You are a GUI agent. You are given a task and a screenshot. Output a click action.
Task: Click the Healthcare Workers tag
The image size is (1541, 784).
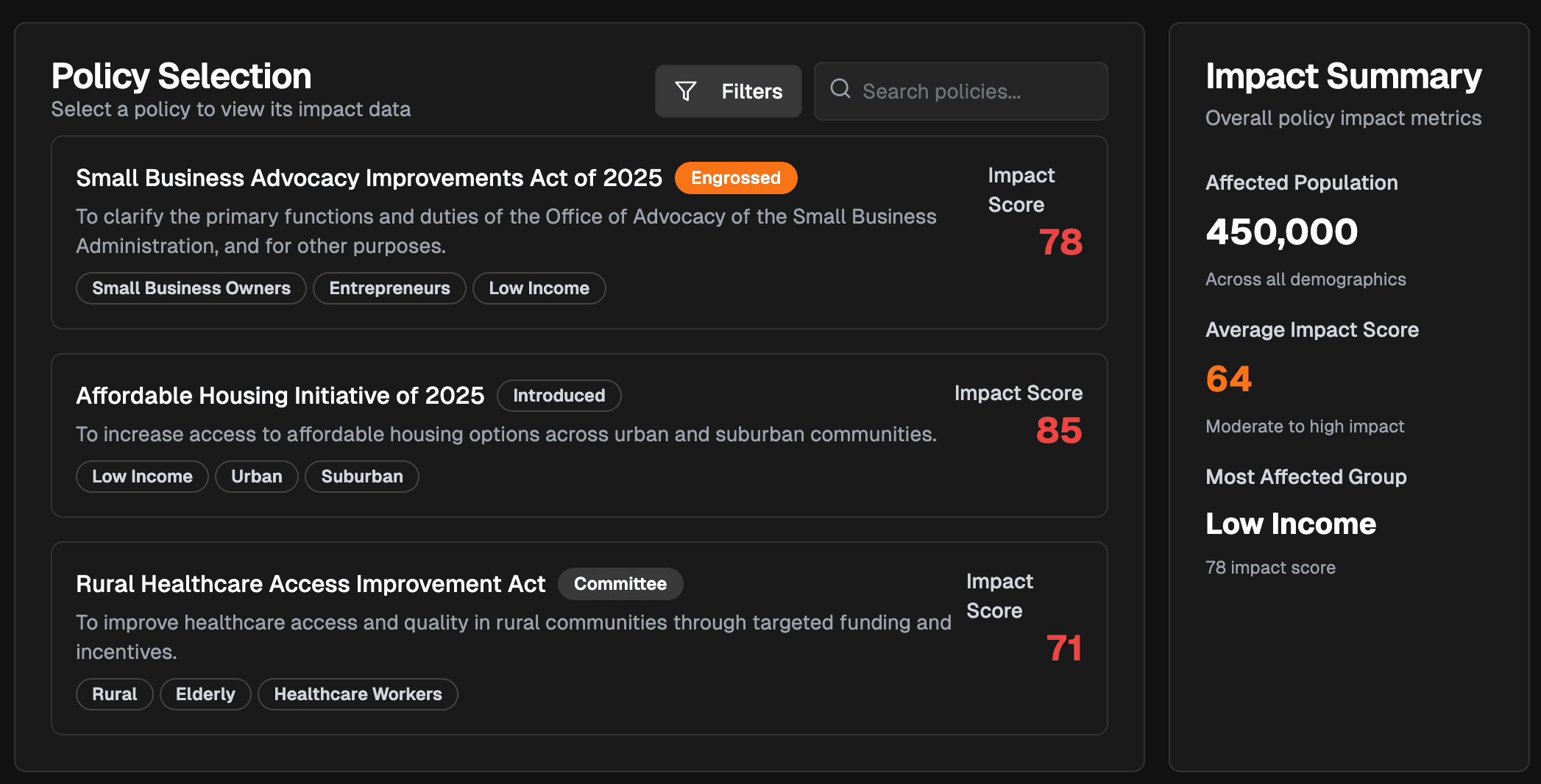pyautogui.click(x=358, y=694)
